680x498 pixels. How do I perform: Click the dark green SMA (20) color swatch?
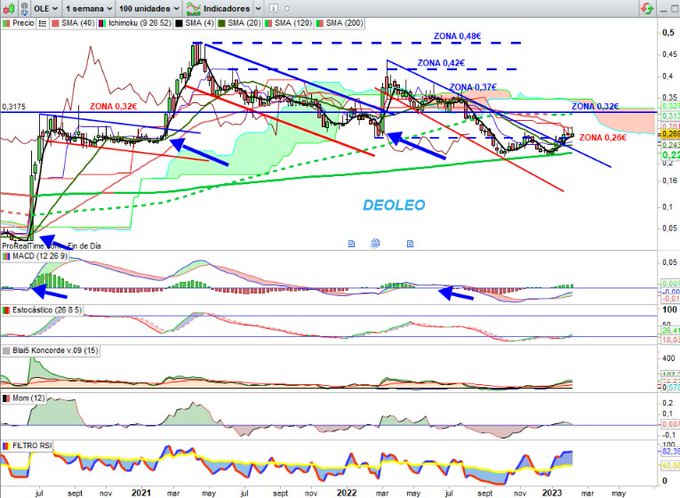tap(222, 23)
